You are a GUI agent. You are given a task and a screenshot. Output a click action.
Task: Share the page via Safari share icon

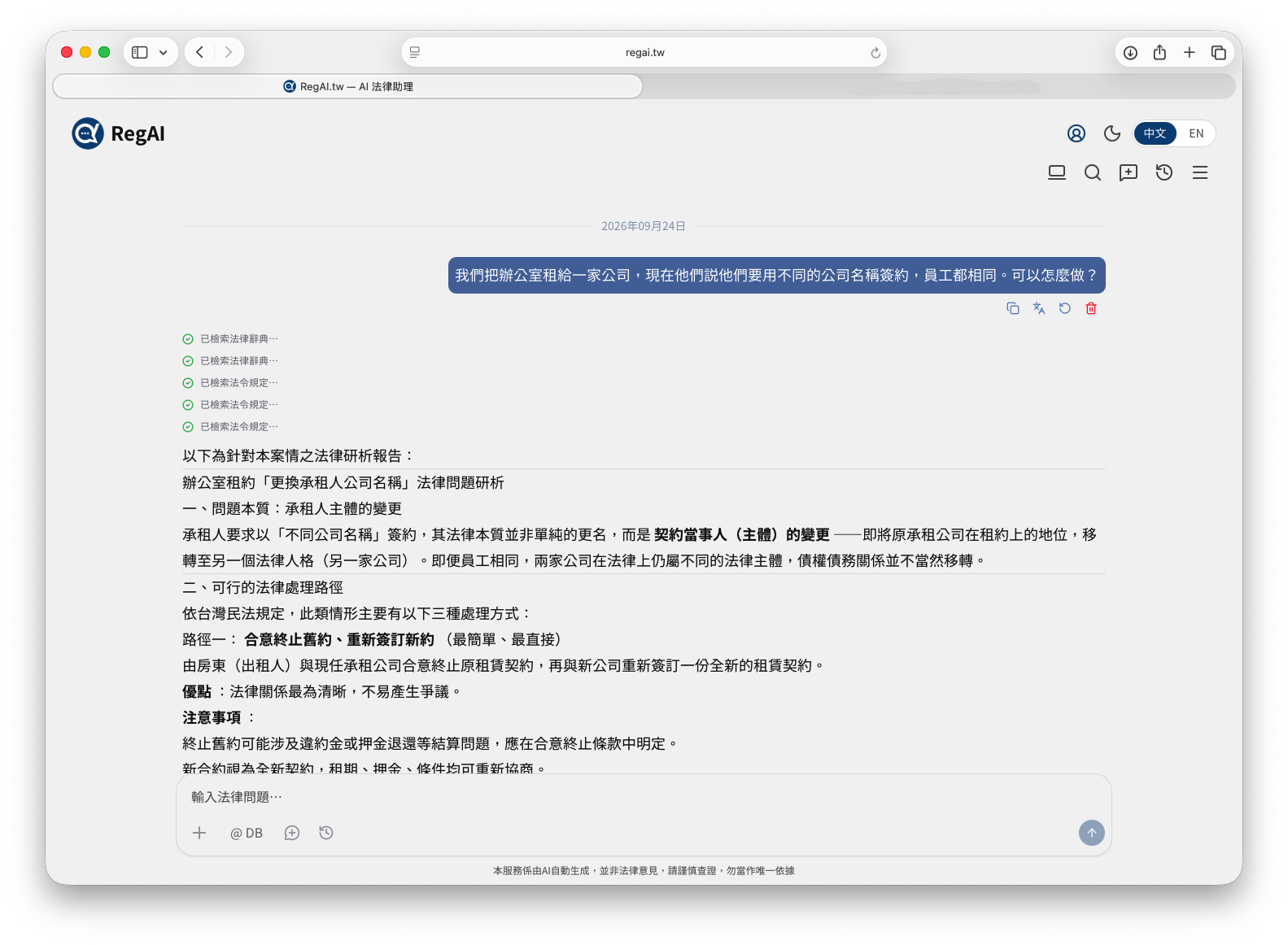point(1159,52)
